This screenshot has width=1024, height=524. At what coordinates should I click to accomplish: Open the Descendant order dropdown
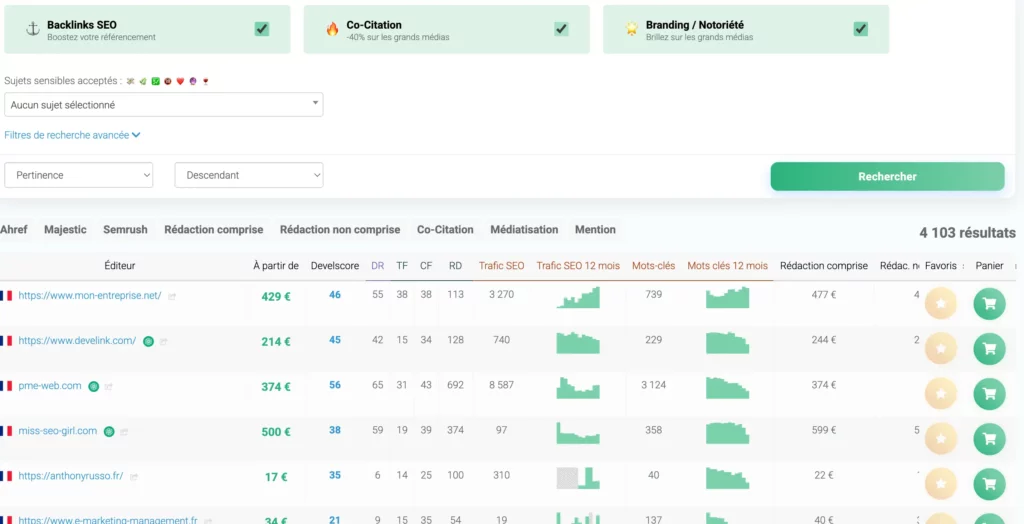[x=249, y=175]
